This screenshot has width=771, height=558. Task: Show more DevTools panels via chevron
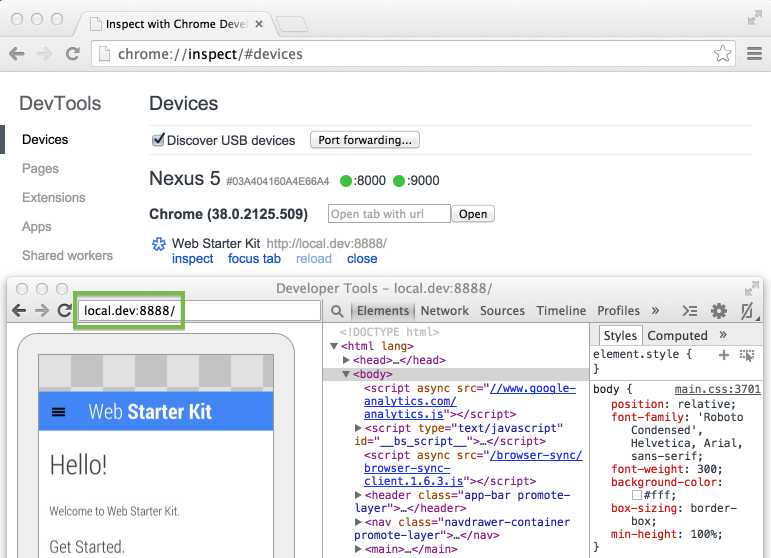tap(655, 311)
